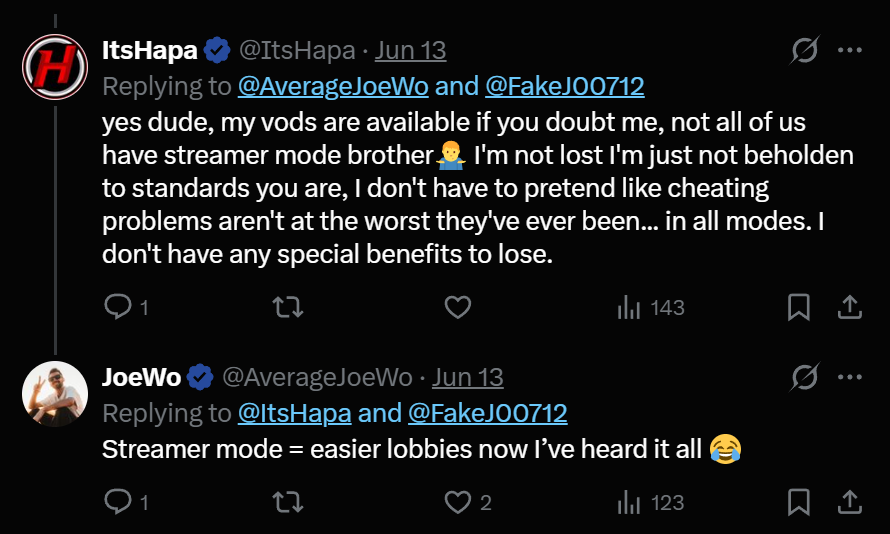The width and height of the screenshot is (890, 534).
Task: Repost JoeWo's streamer mode tweet
Action: coord(288,502)
